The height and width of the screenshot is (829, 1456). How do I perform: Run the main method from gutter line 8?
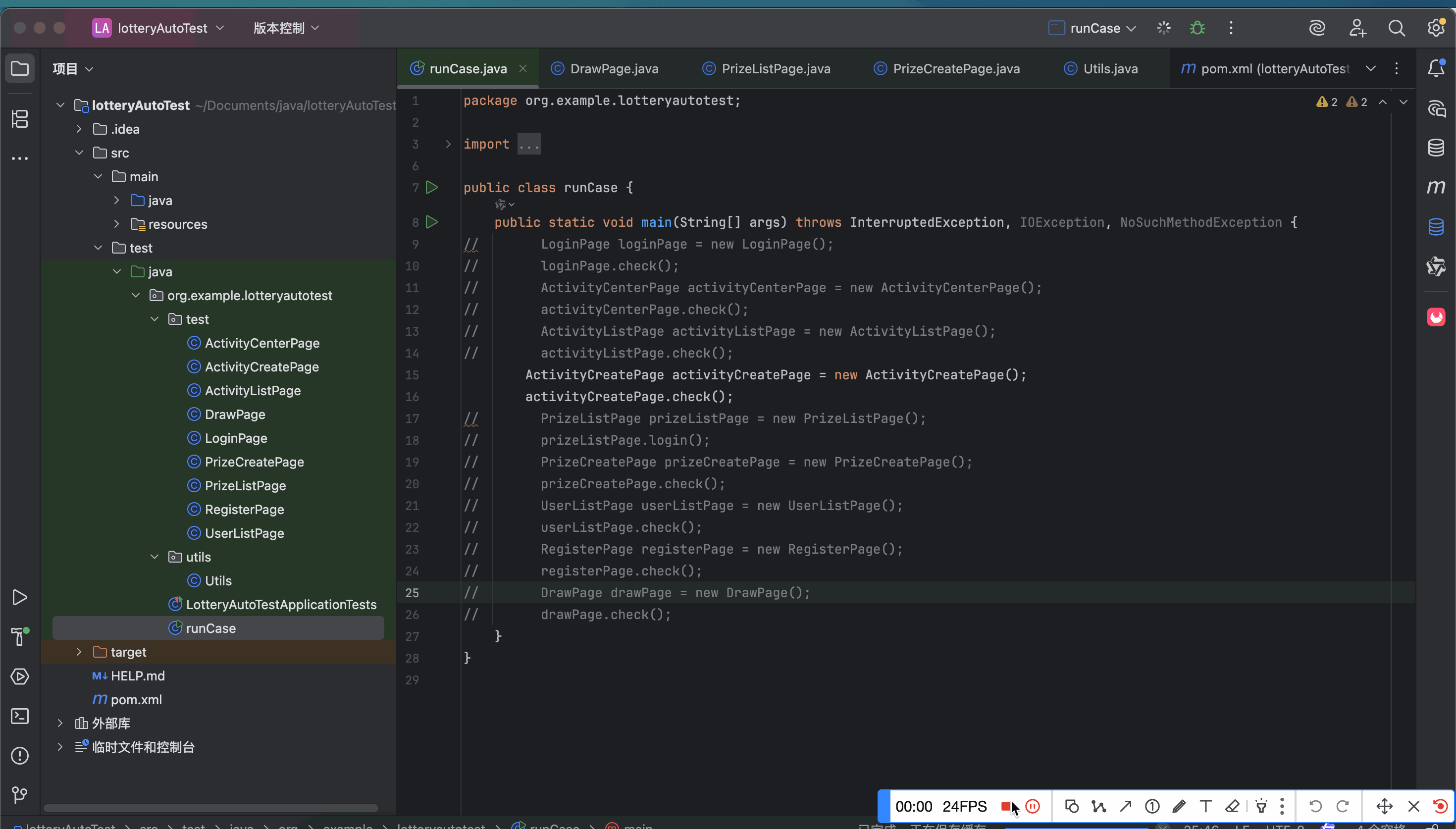pos(432,222)
